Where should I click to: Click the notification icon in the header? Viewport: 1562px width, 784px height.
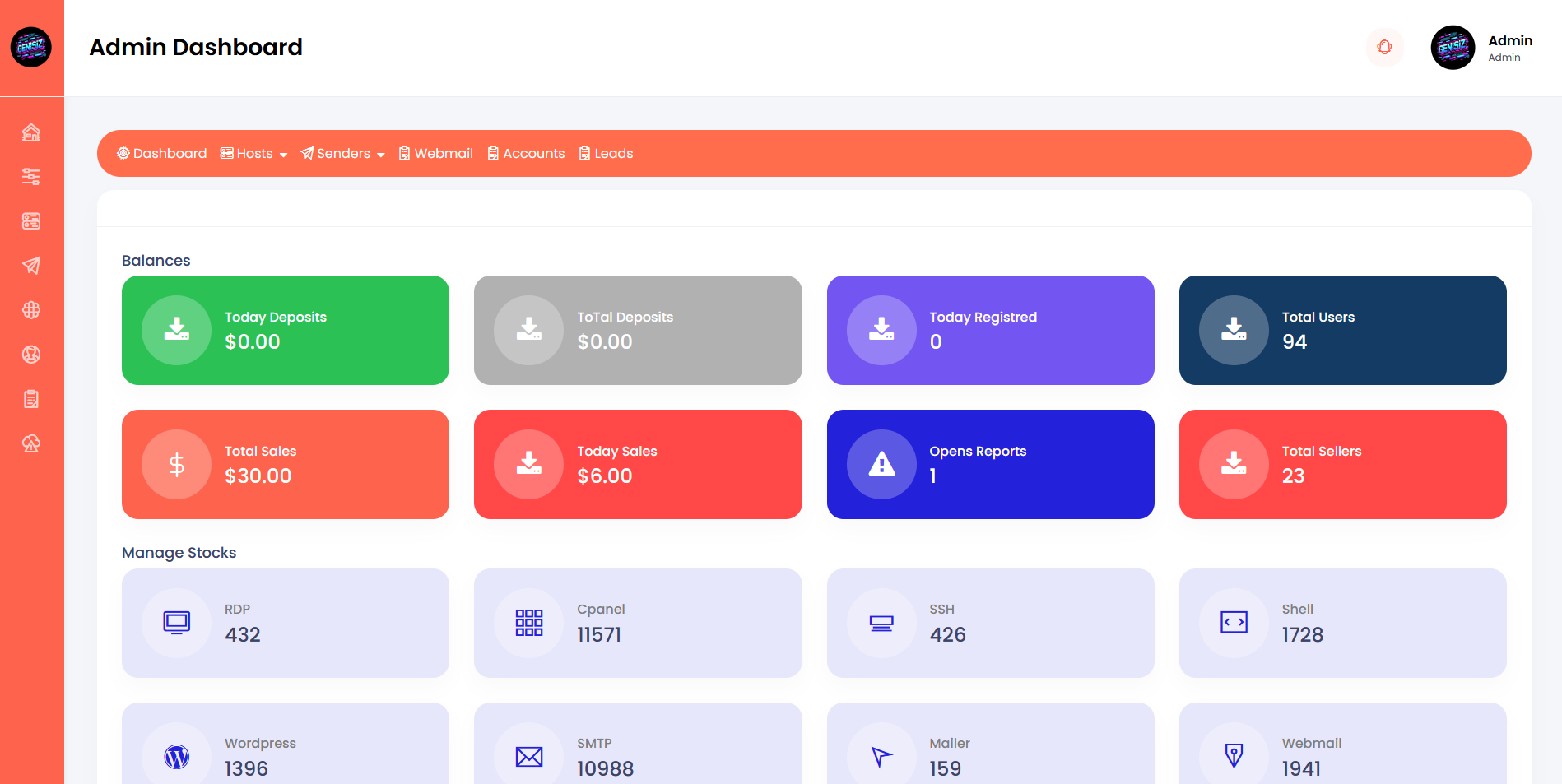pyautogui.click(x=1384, y=47)
